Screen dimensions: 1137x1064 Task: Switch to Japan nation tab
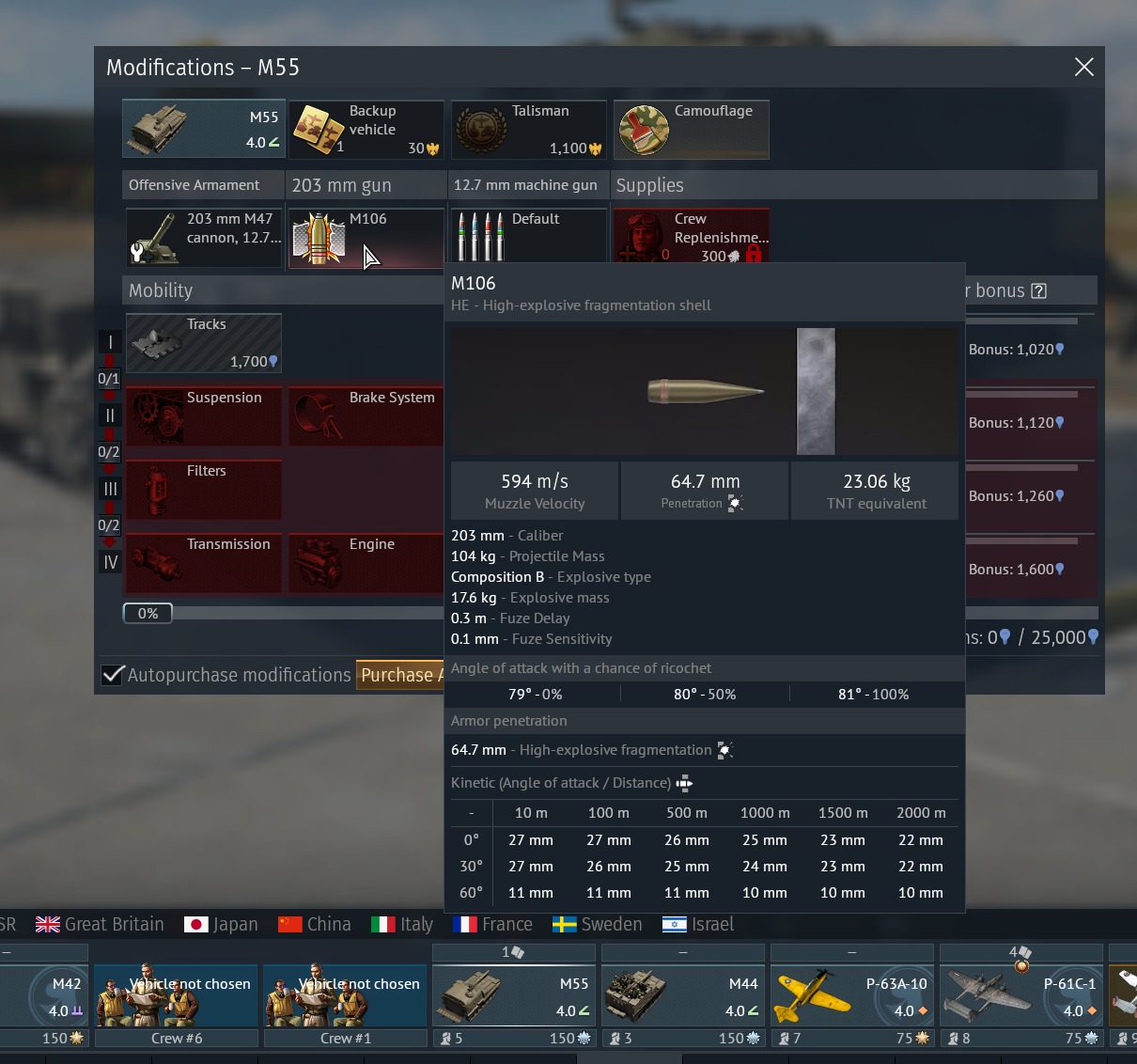point(221,924)
